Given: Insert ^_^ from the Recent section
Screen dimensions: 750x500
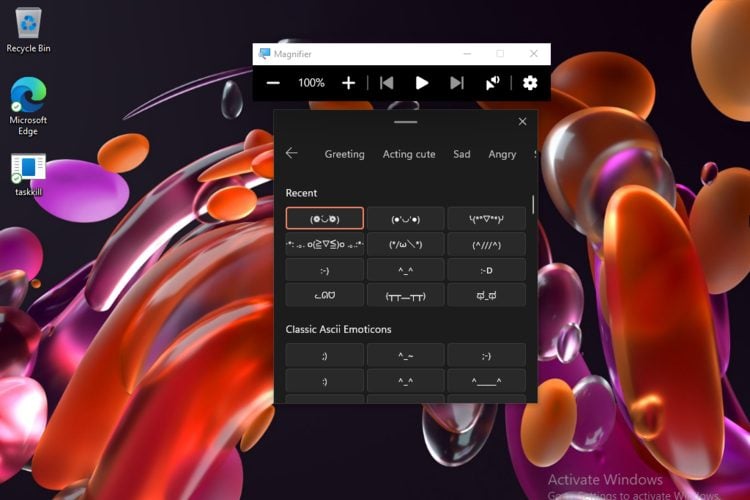Looking at the screenshot, I should 406,270.
